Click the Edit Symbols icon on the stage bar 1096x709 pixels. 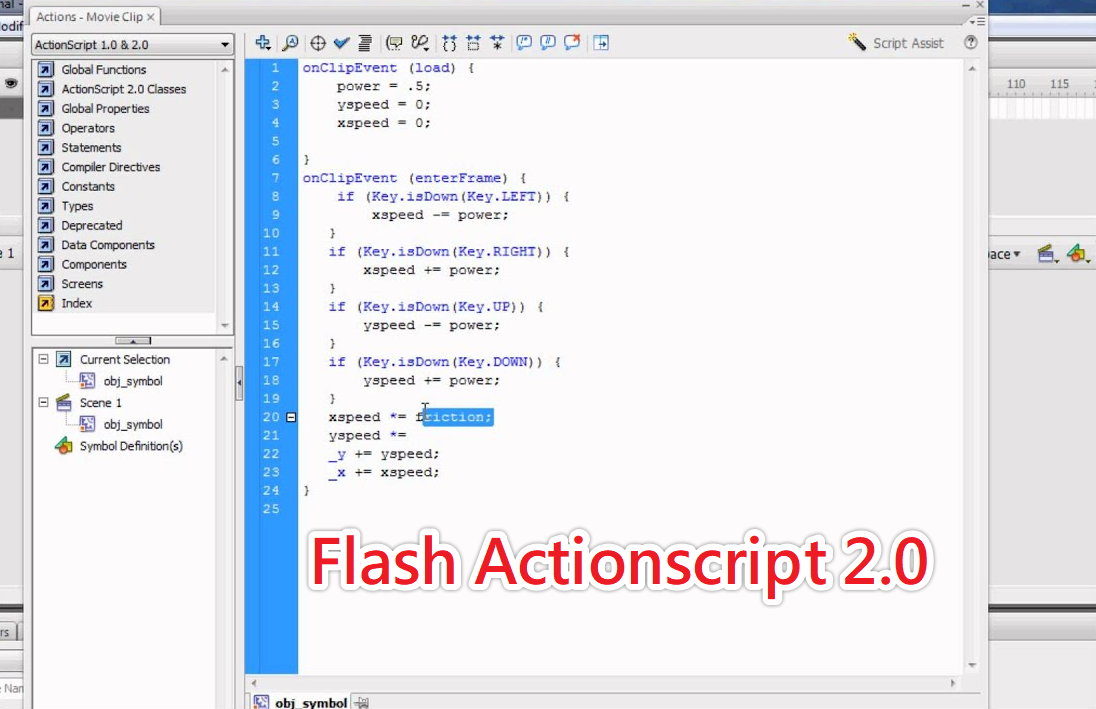(x=1076, y=254)
